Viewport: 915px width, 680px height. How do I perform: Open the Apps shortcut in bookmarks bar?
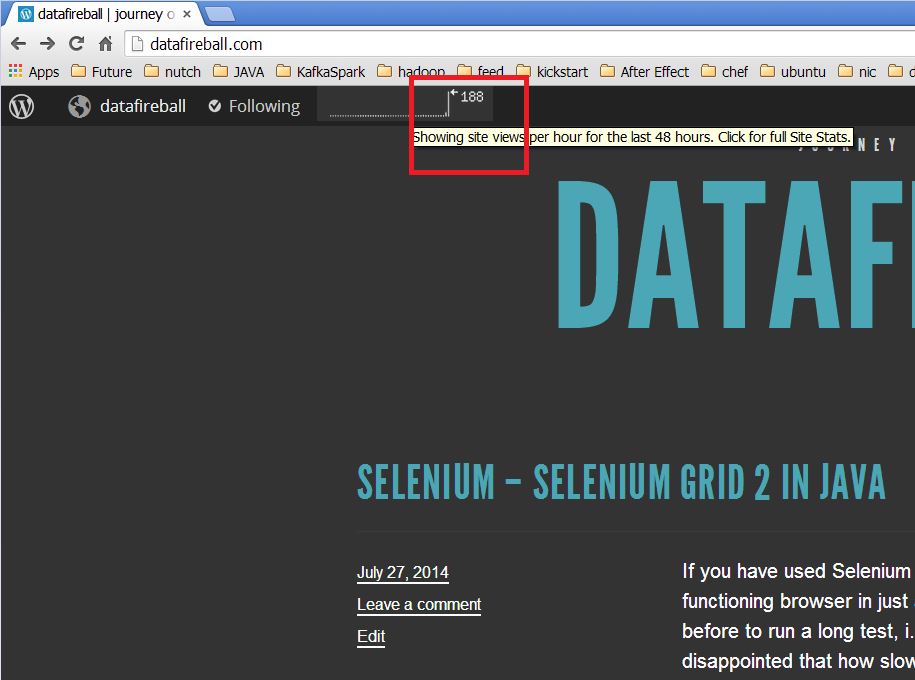coord(33,72)
